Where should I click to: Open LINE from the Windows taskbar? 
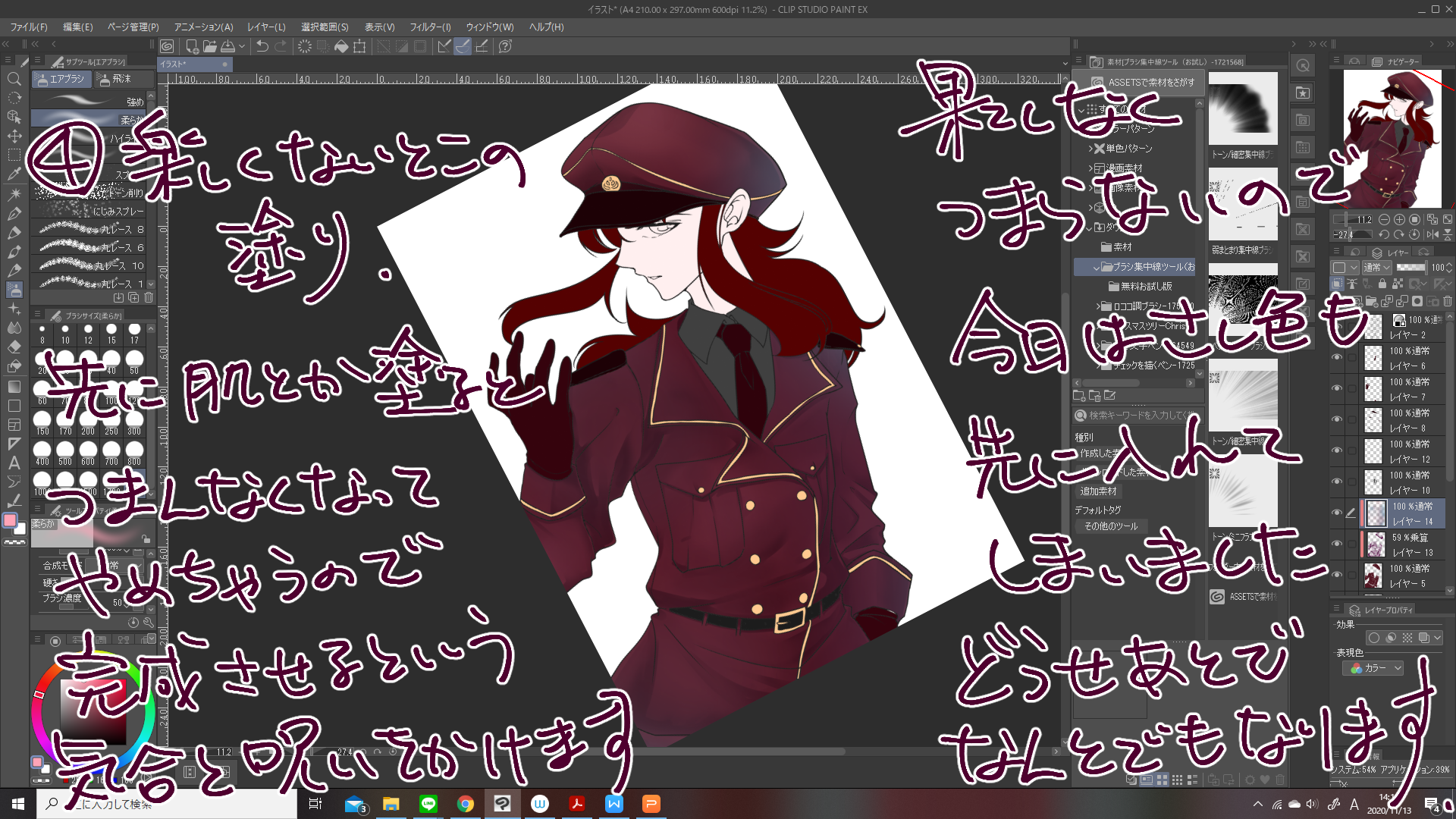pos(428,804)
